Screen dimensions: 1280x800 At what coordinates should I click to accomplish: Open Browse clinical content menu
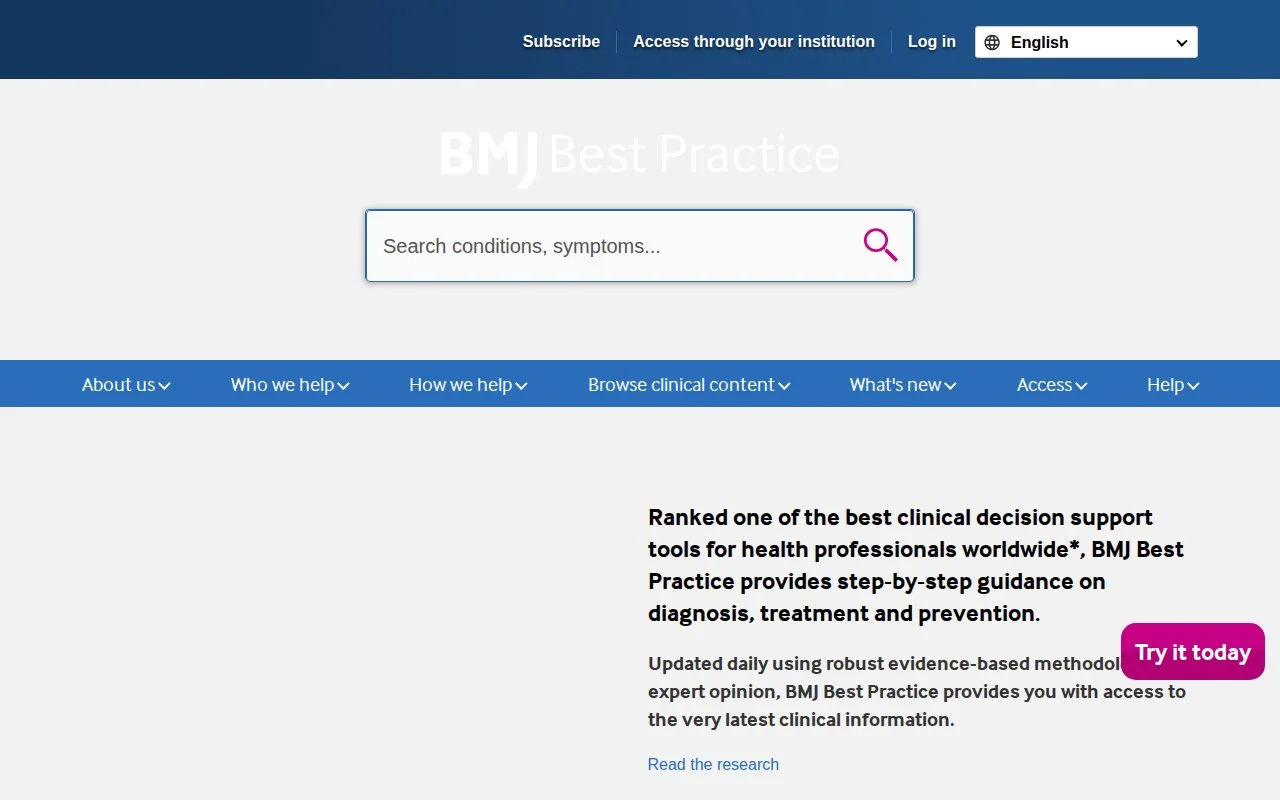[689, 385]
